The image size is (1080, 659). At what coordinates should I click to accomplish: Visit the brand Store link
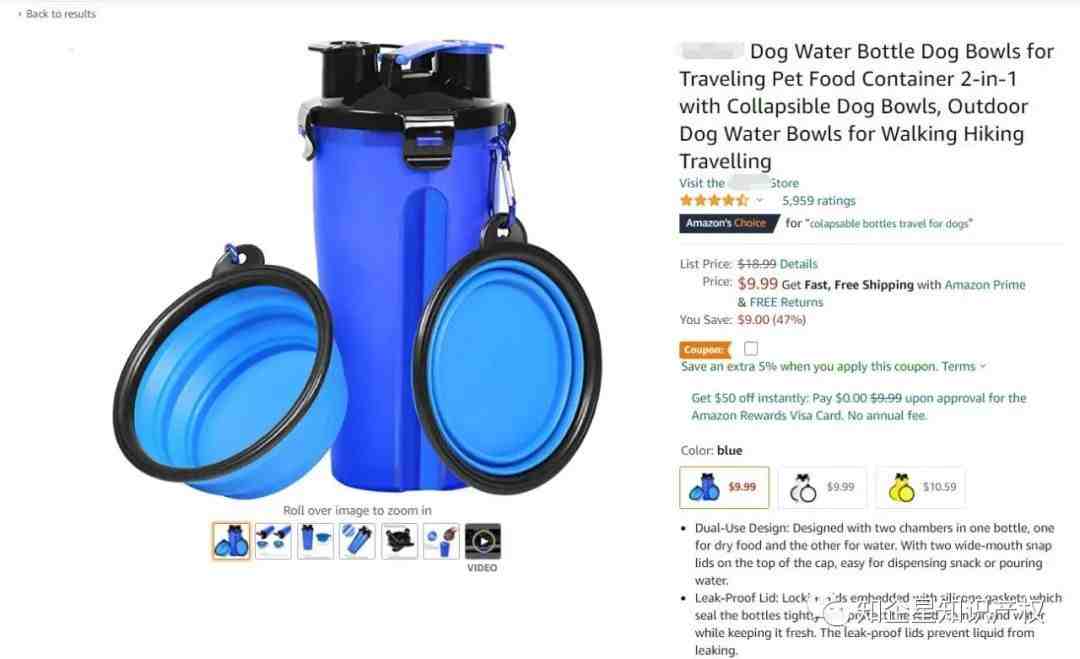(x=739, y=183)
